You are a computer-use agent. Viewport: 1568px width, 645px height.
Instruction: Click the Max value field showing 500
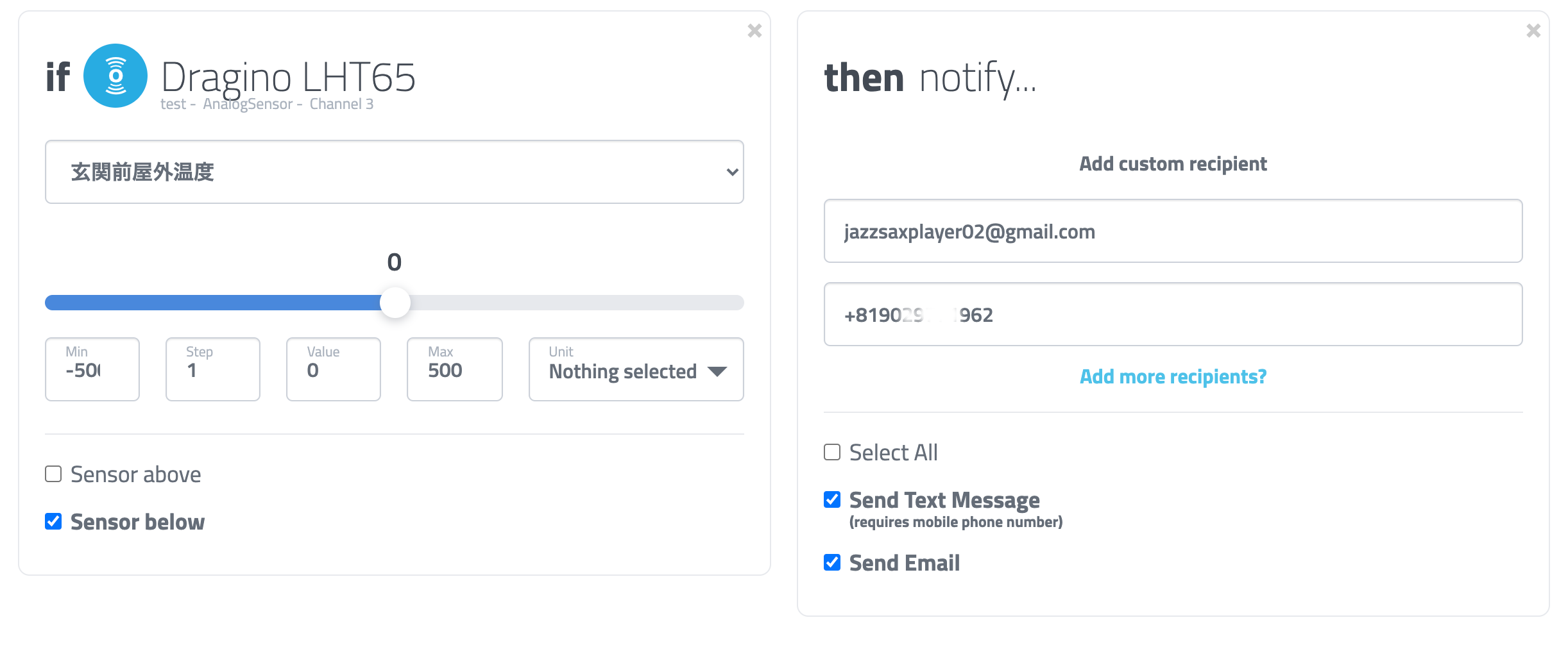click(x=455, y=369)
